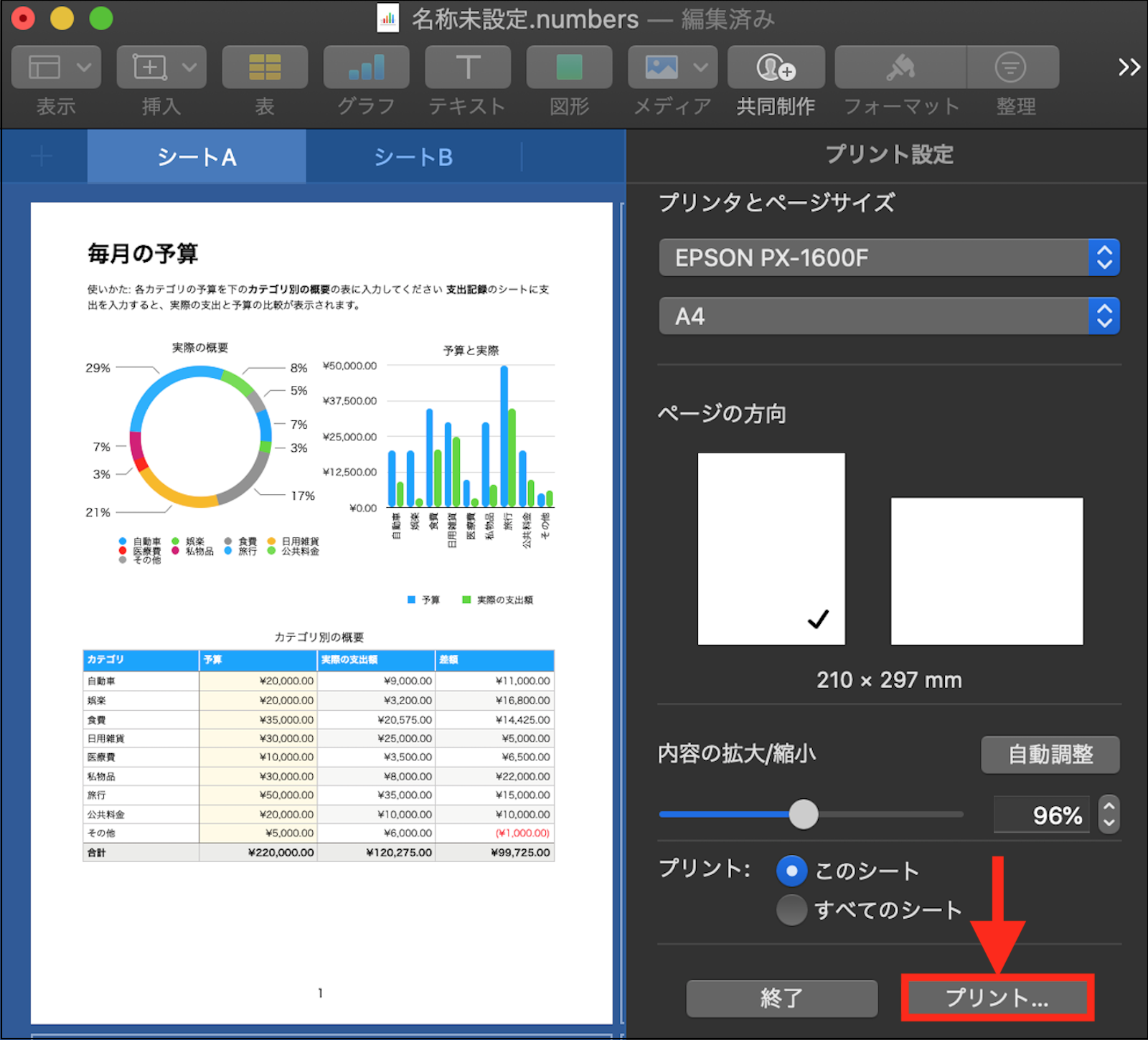Choose the すべてのシート radio option
Image resolution: width=1148 pixels, height=1040 pixels.
pyautogui.click(x=791, y=910)
